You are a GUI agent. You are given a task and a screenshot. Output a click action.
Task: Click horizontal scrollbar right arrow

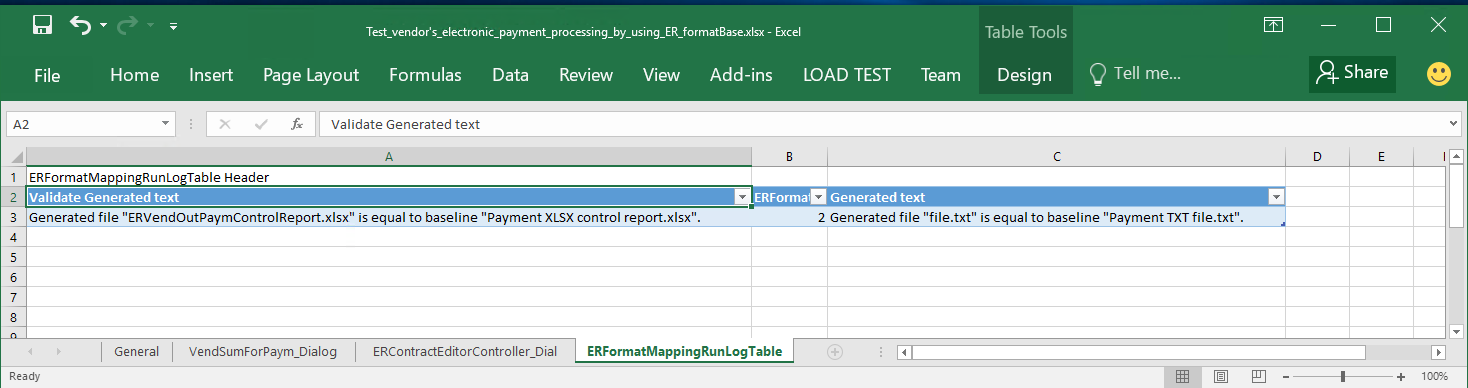coord(1438,352)
